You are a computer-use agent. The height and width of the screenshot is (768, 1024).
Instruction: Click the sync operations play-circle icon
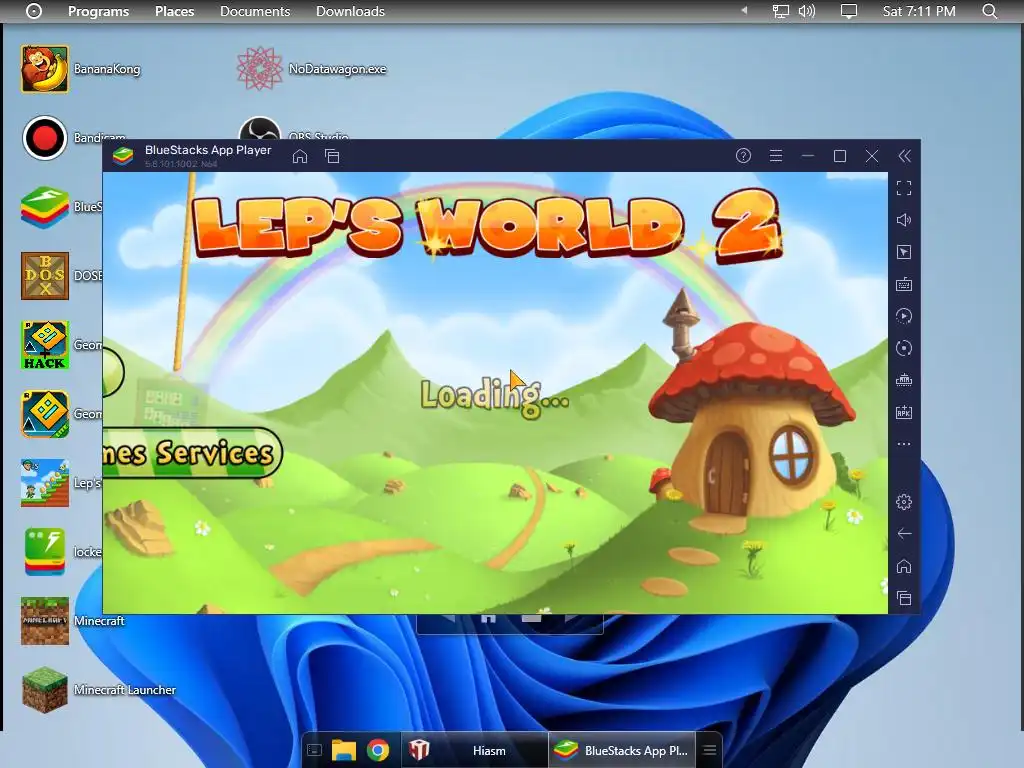(x=904, y=316)
